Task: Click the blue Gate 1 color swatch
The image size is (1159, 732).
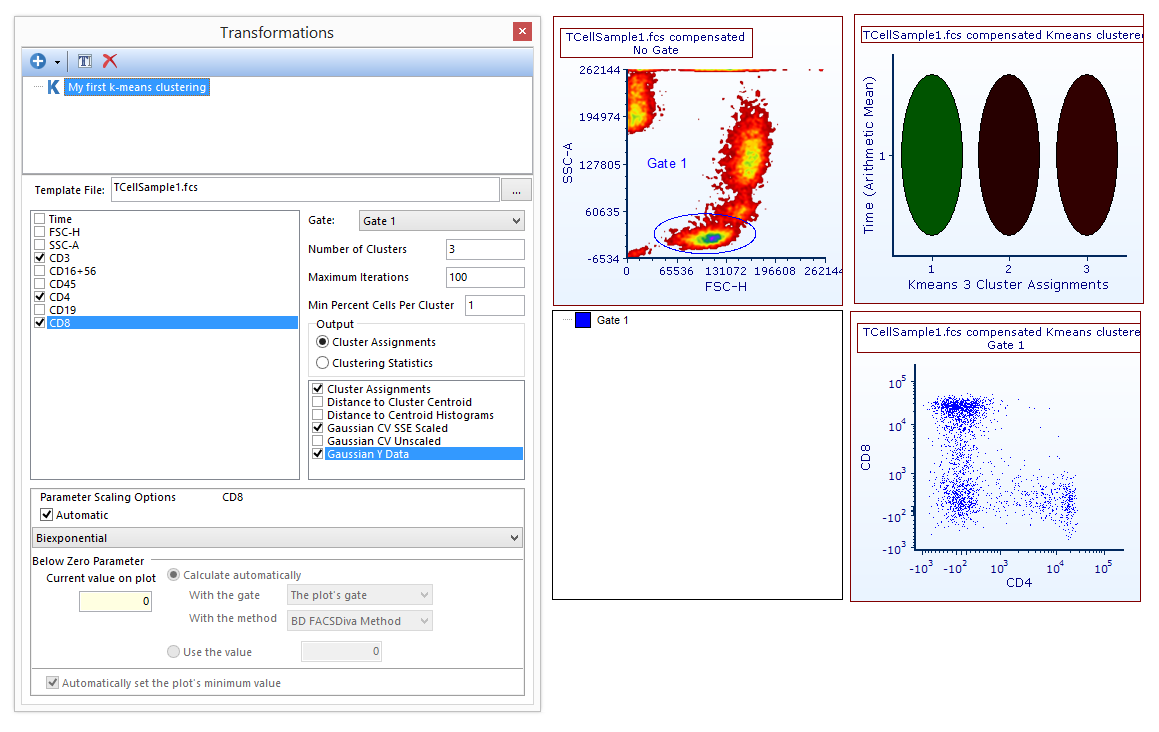Action: click(583, 321)
